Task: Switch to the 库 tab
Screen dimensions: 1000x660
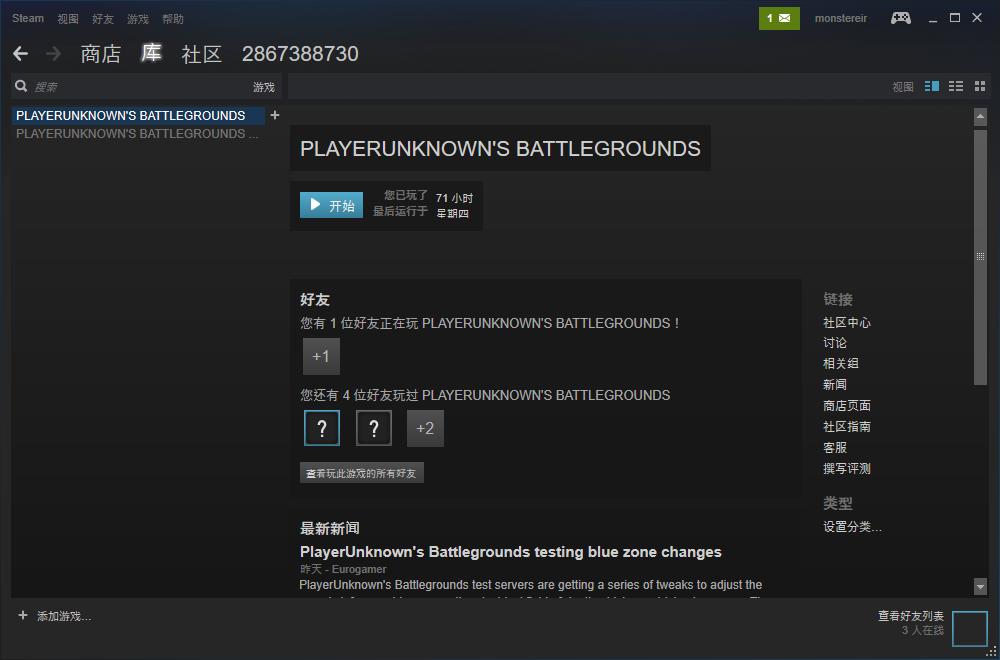Action: 151,54
